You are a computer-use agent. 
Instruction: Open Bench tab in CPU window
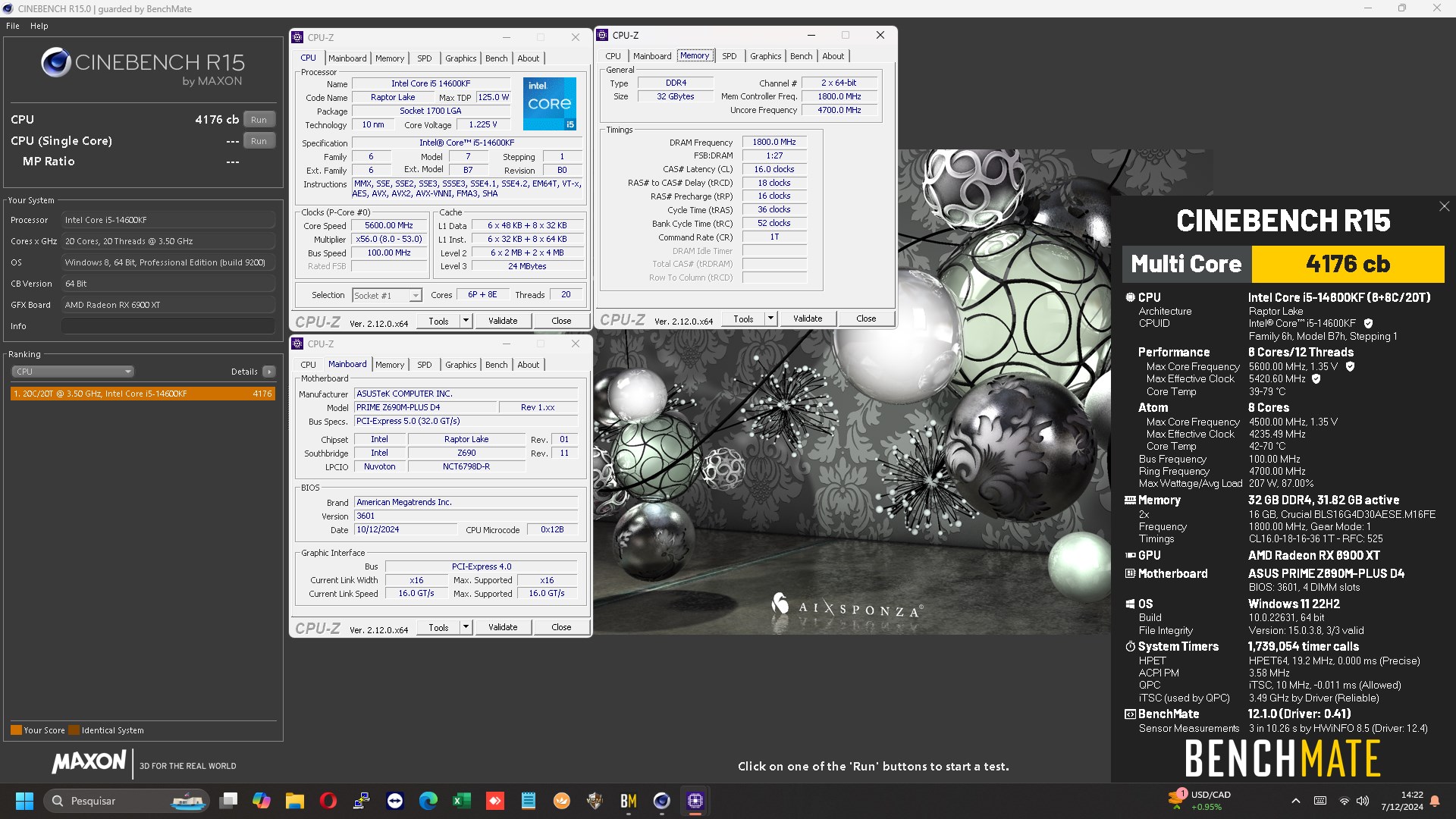496,58
